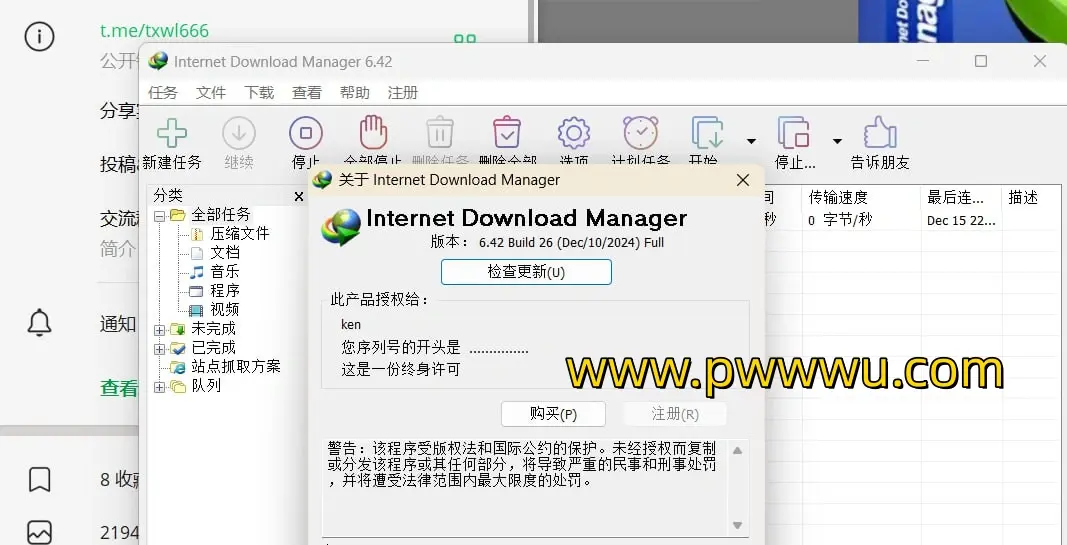This screenshot has height=545, width=1067.
Task: Click the 开始 queue start icon
Action: click(707, 134)
